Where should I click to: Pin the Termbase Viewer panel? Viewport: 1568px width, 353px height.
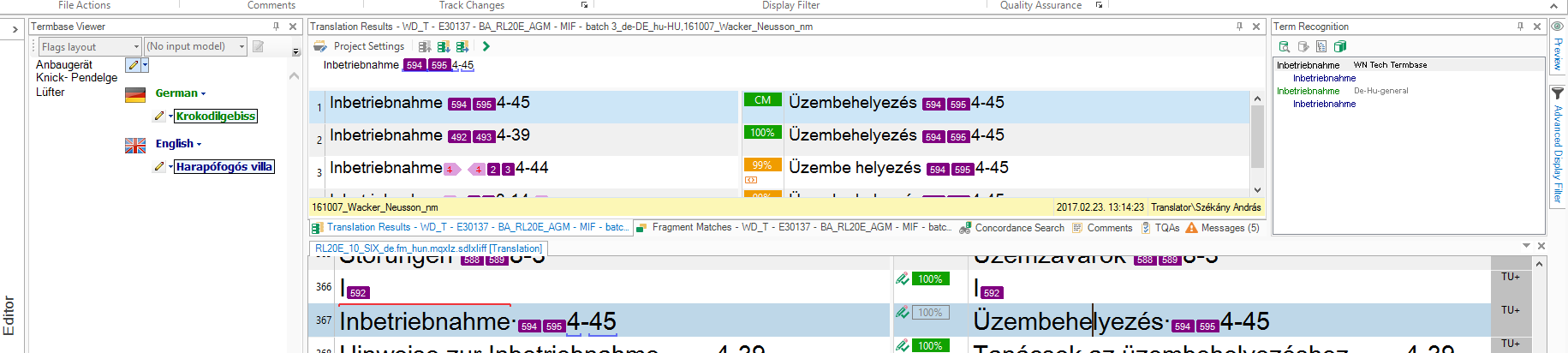point(276,27)
